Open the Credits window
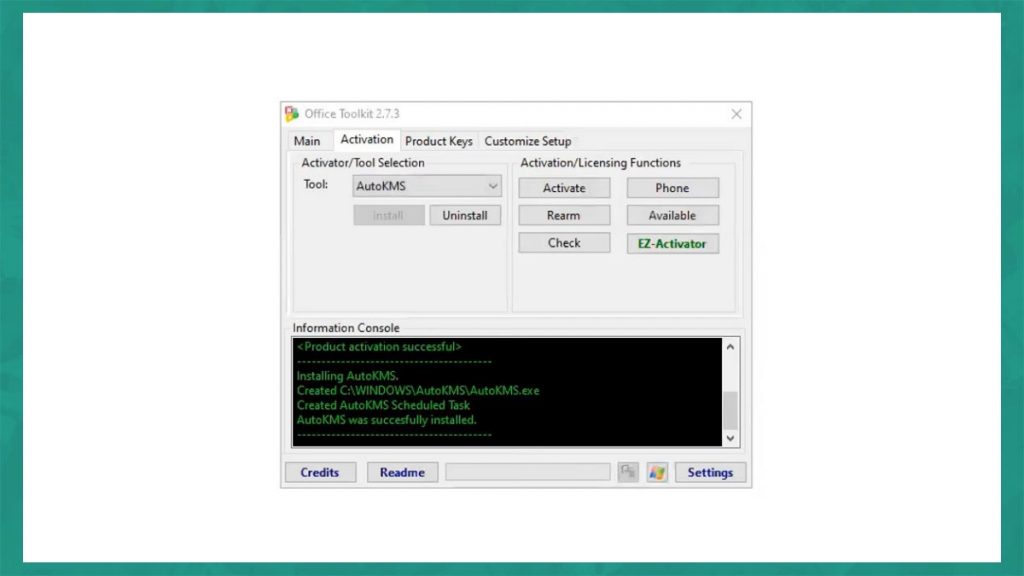 (320, 472)
